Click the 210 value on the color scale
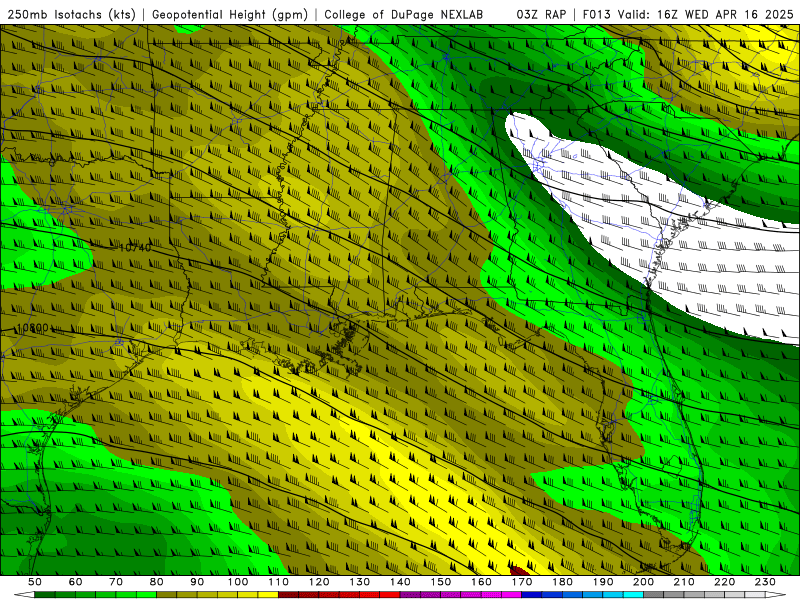Image resolution: width=800 pixels, height=600 pixels. coord(684,582)
